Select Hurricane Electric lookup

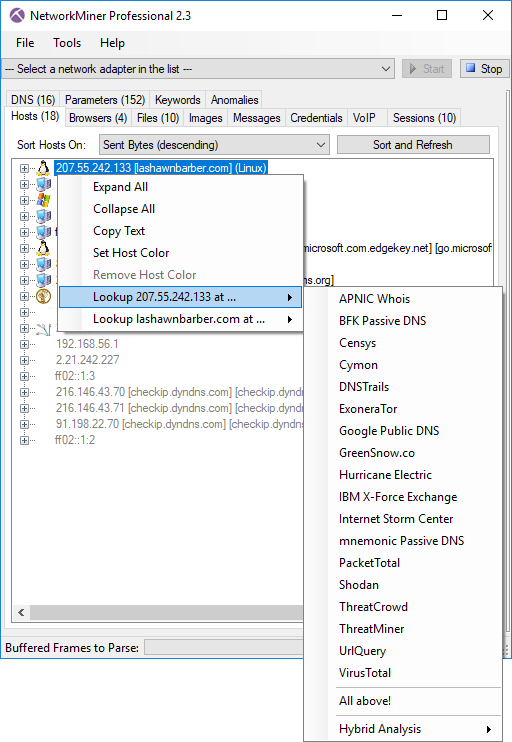click(403, 475)
